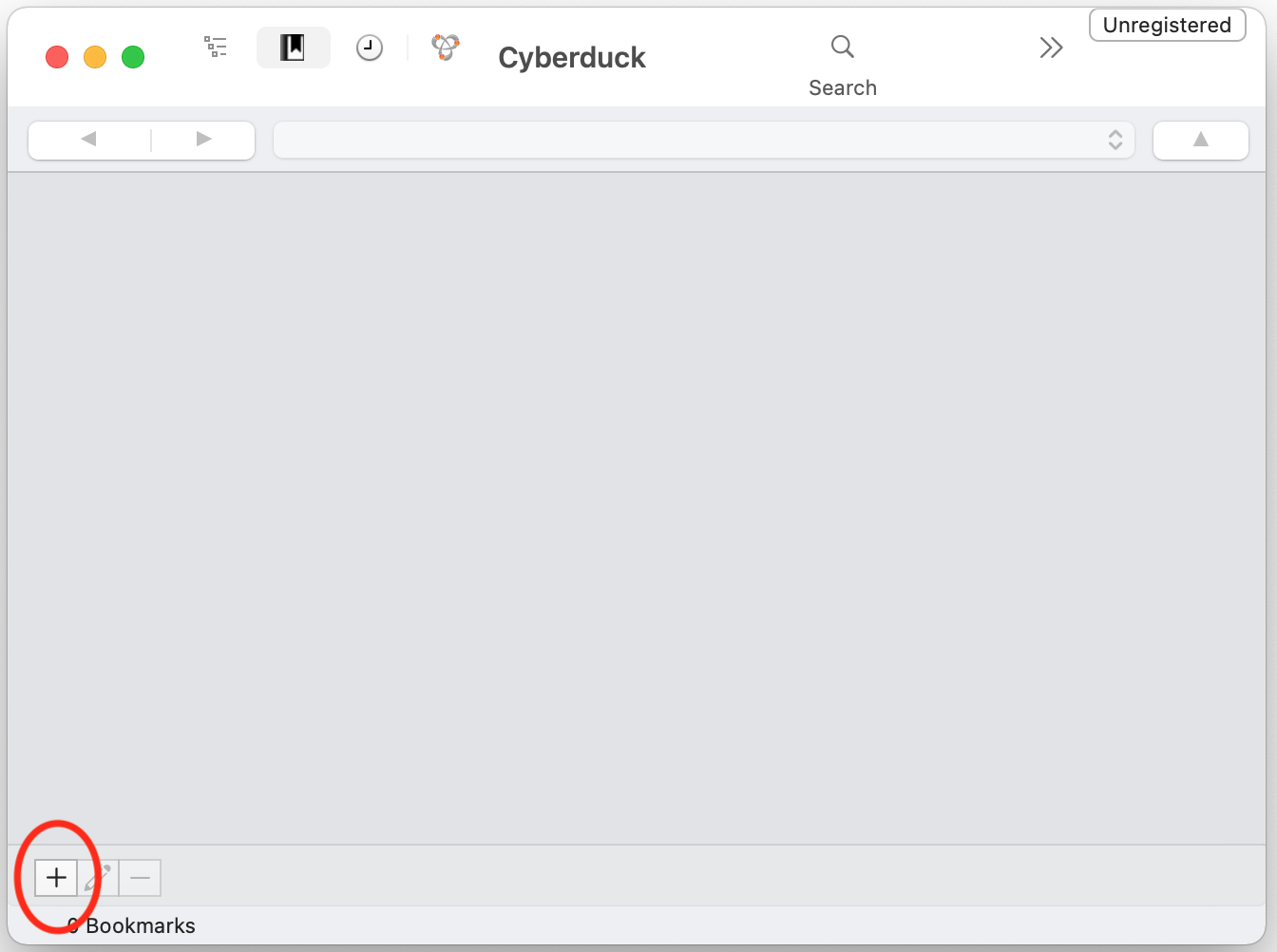1277x952 pixels.
Task: Navigate forward with the right arrow
Action: 203,140
